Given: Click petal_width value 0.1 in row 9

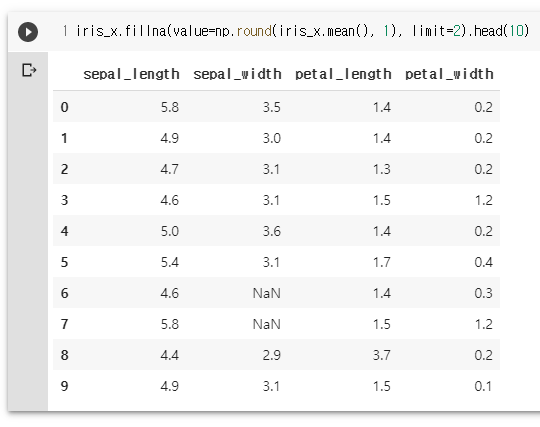Looking at the screenshot, I should (x=483, y=386).
